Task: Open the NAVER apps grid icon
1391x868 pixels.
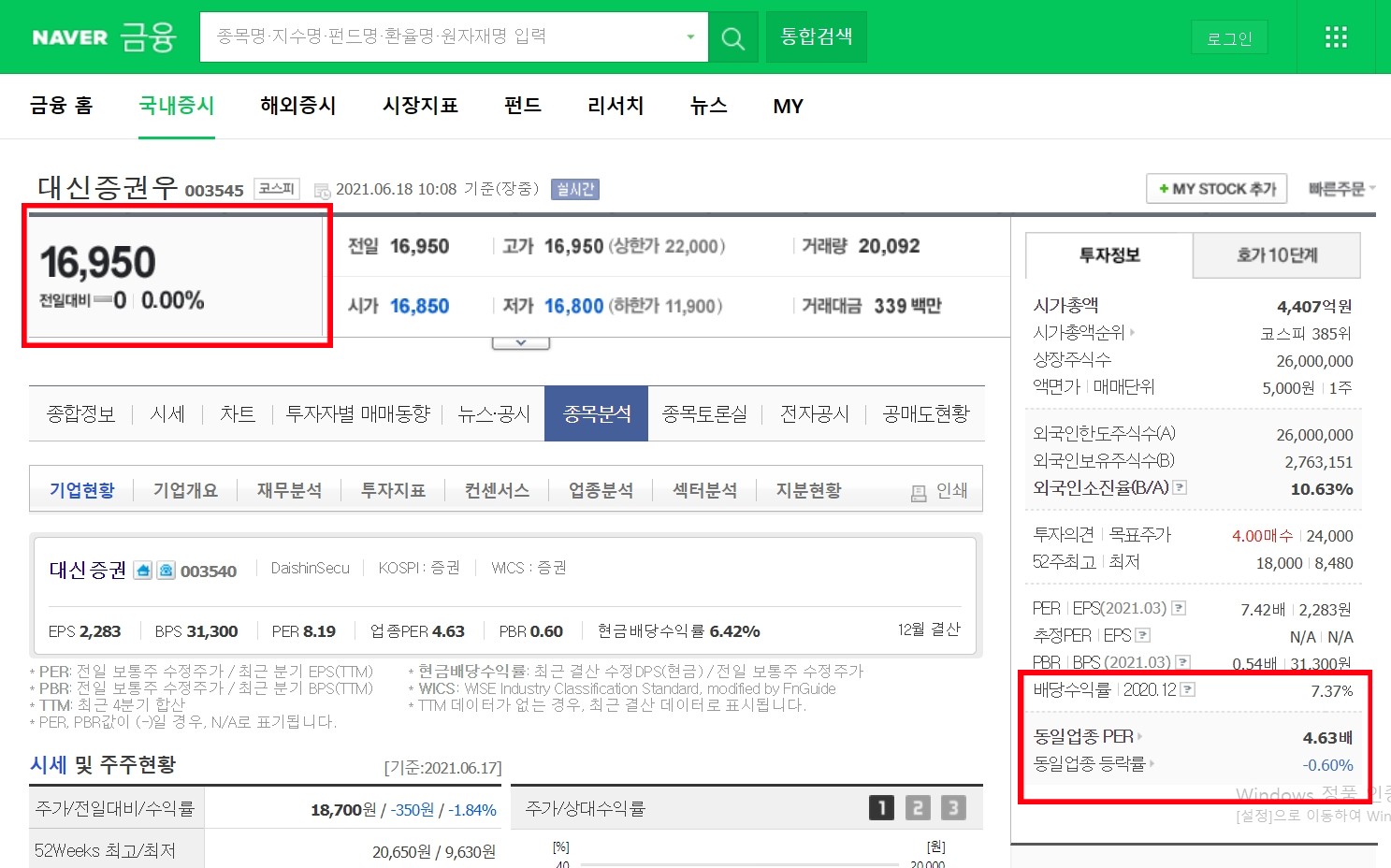Action: coord(1336,37)
